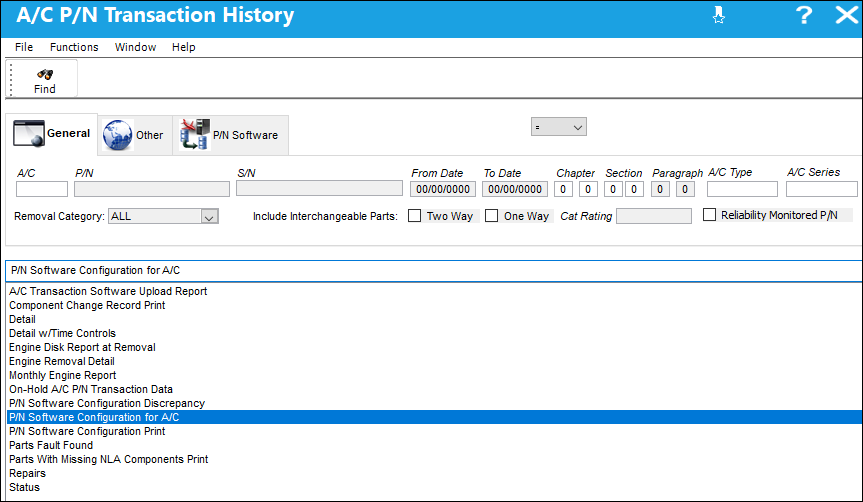Click the second Paragraph number field
Viewport: 863px width, 502px height.
pyautogui.click(x=685, y=189)
